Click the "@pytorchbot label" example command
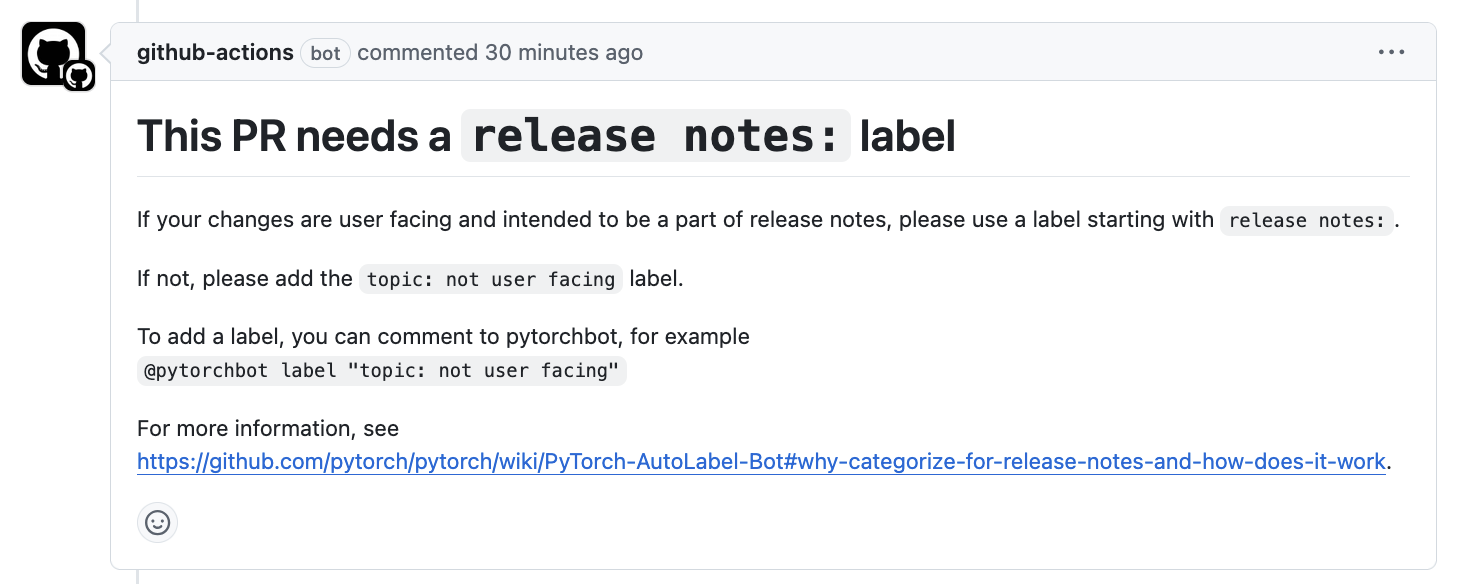1462x584 pixels. [381, 371]
